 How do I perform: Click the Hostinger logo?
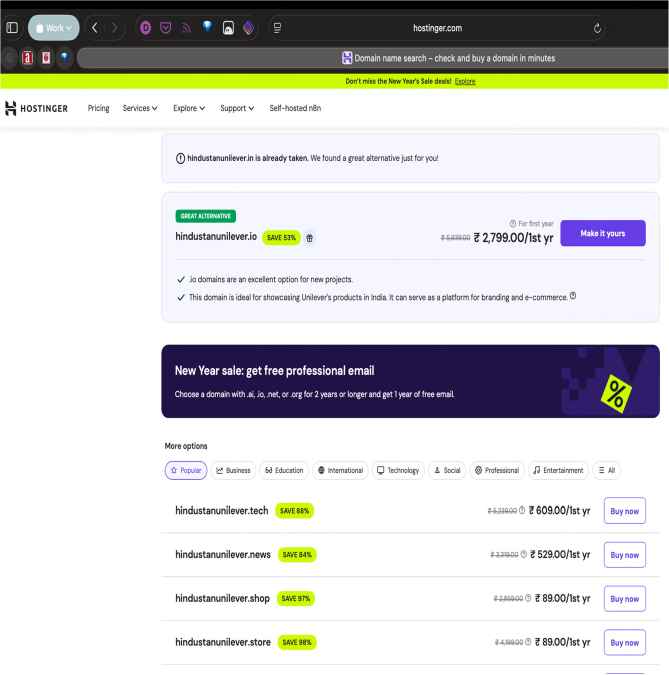[36, 108]
